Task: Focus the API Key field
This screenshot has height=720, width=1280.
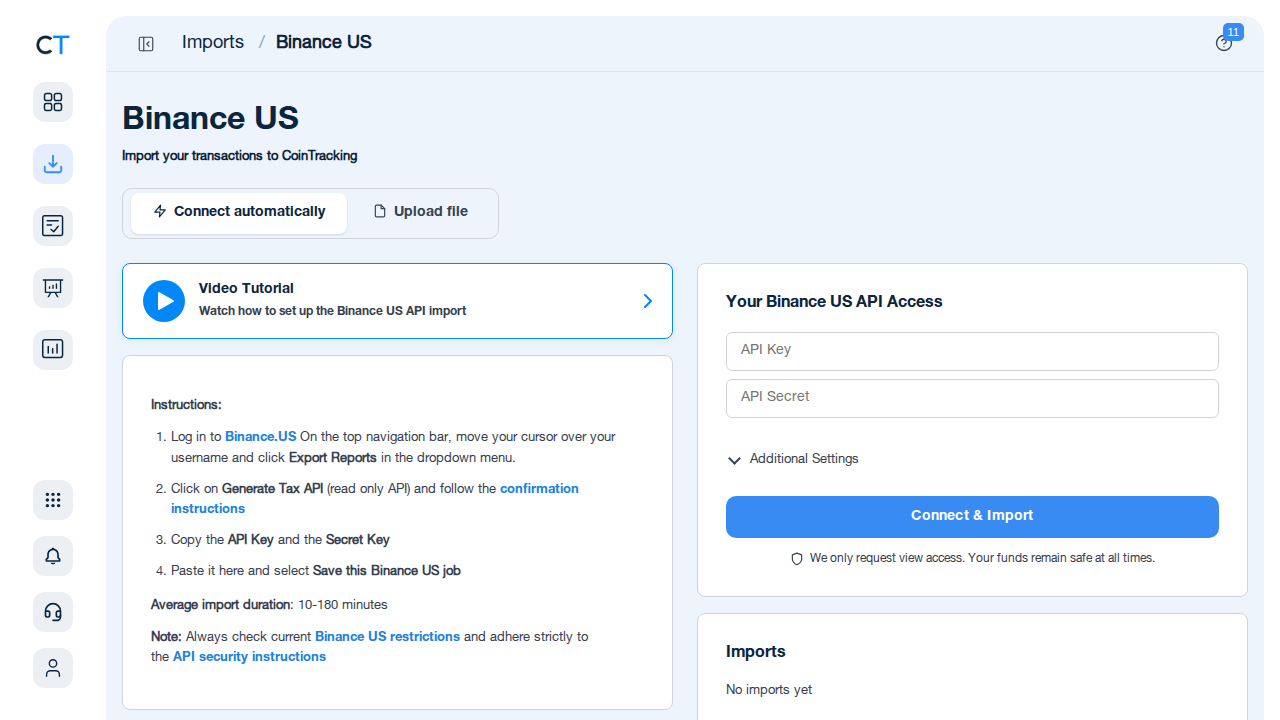Action: tap(972, 351)
